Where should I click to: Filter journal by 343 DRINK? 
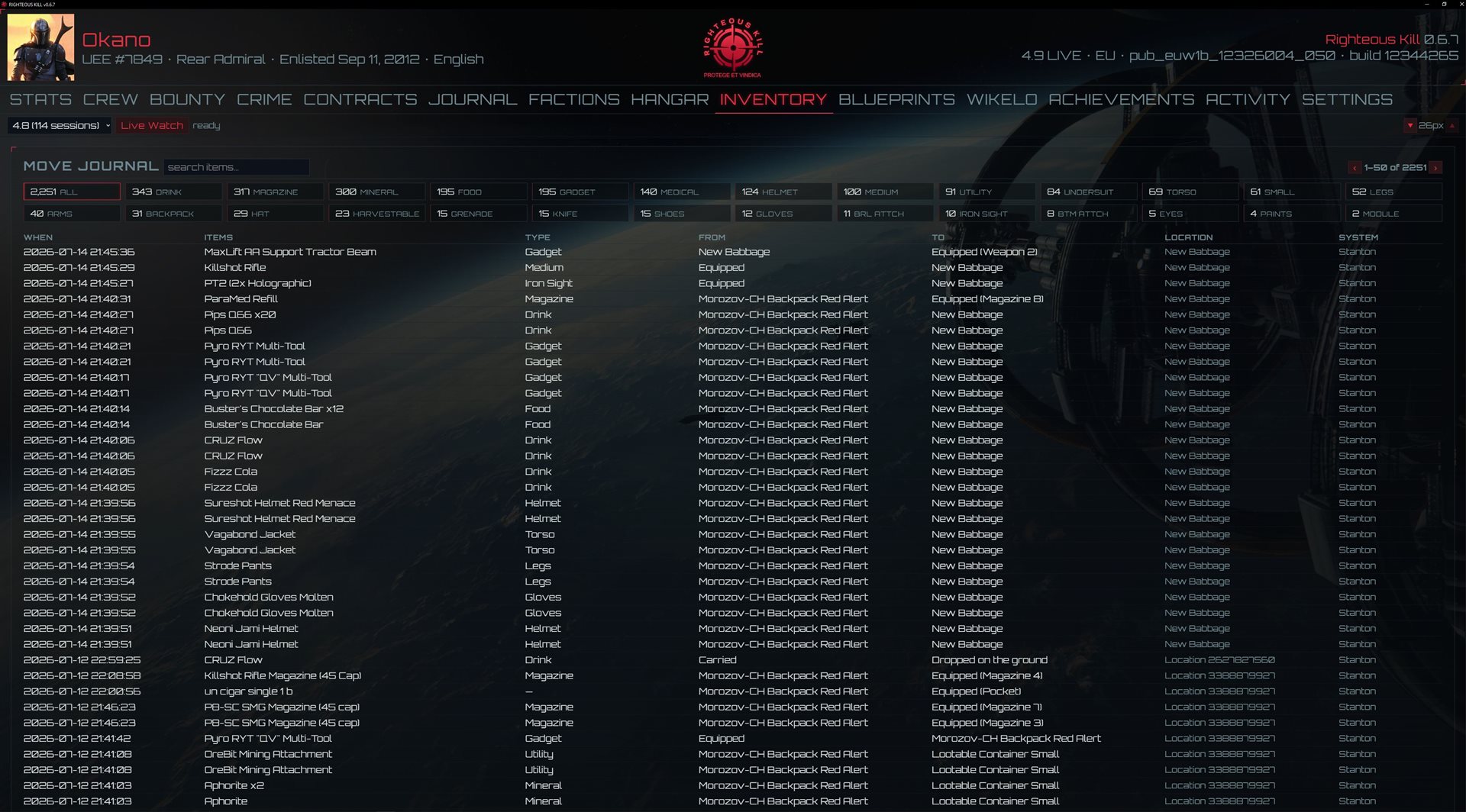(173, 192)
